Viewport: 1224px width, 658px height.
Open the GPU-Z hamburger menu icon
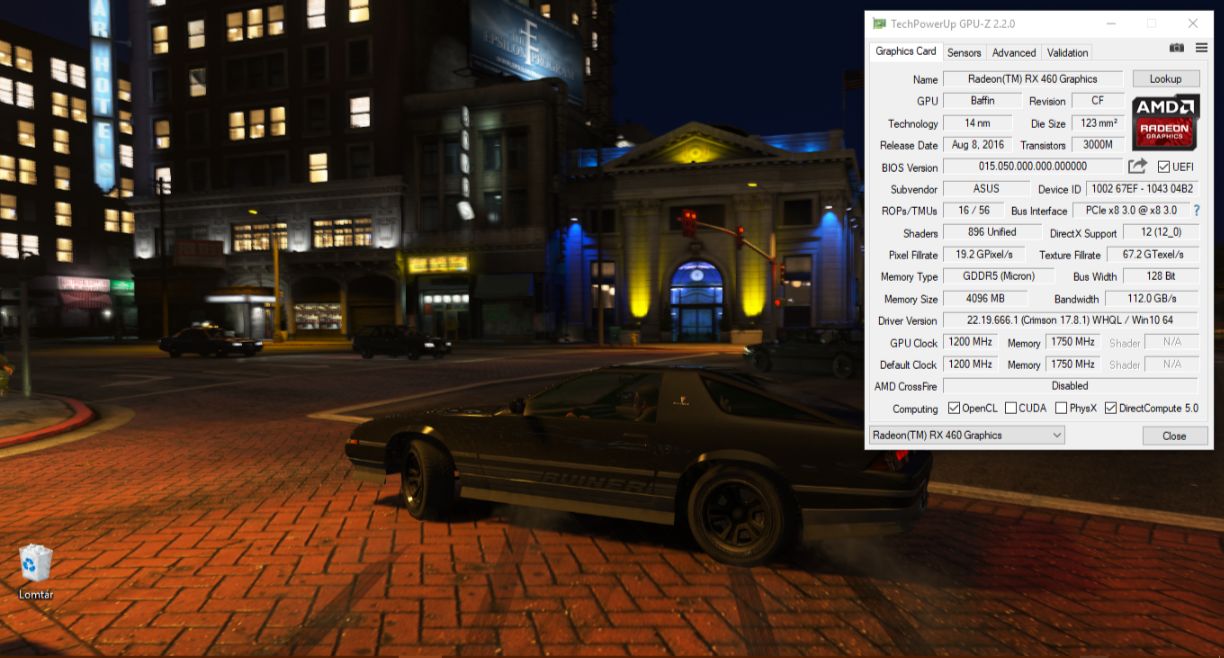[x=1201, y=48]
